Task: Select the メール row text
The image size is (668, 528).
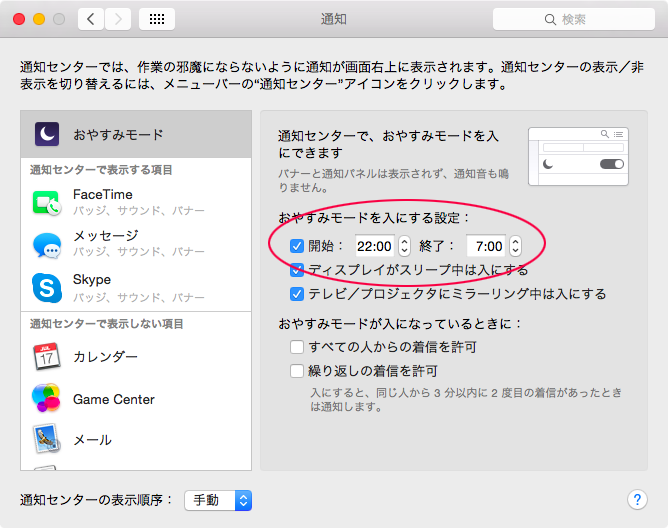Action: point(92,440)
